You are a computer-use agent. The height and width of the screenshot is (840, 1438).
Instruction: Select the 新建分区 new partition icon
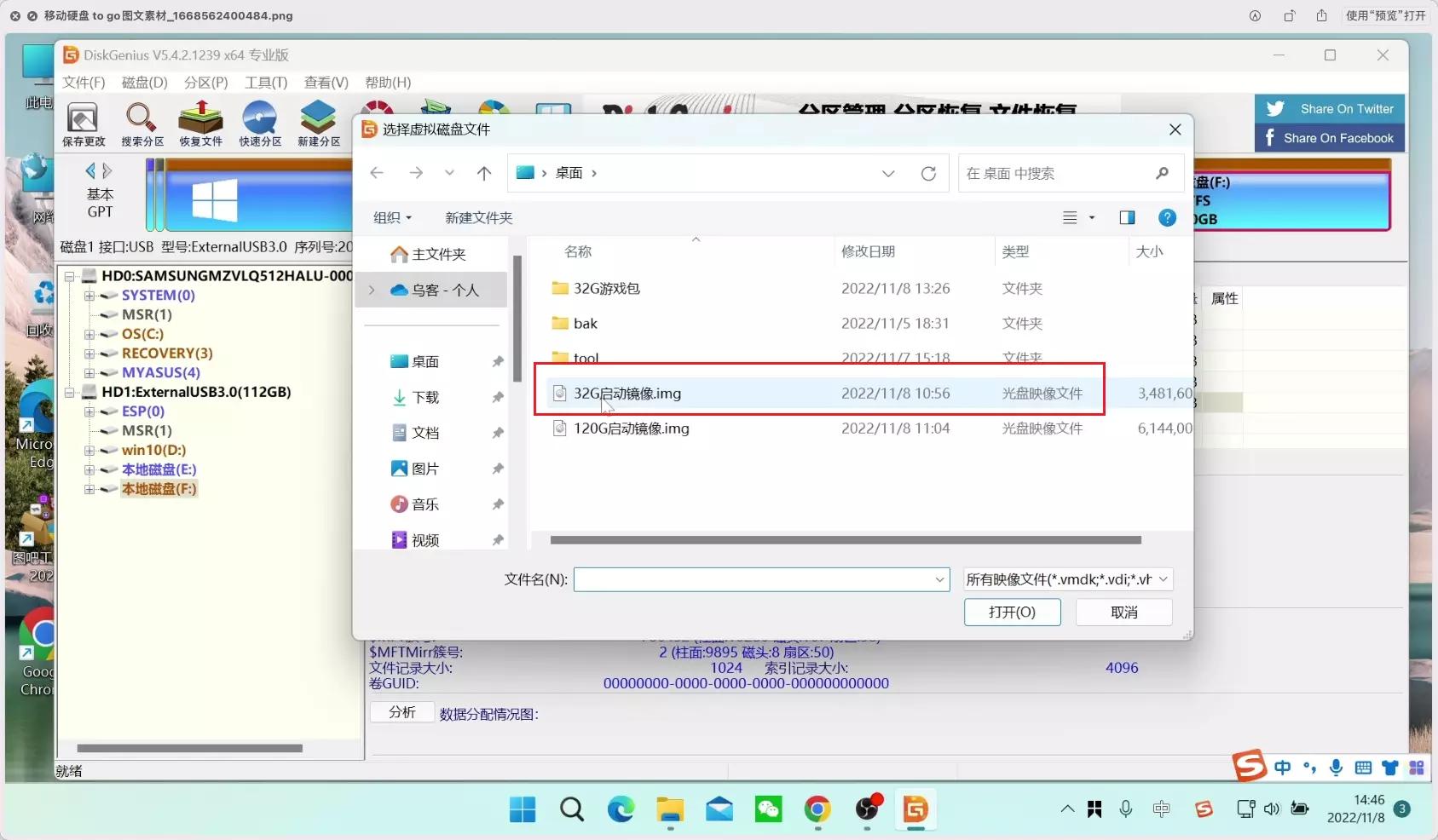318,124
